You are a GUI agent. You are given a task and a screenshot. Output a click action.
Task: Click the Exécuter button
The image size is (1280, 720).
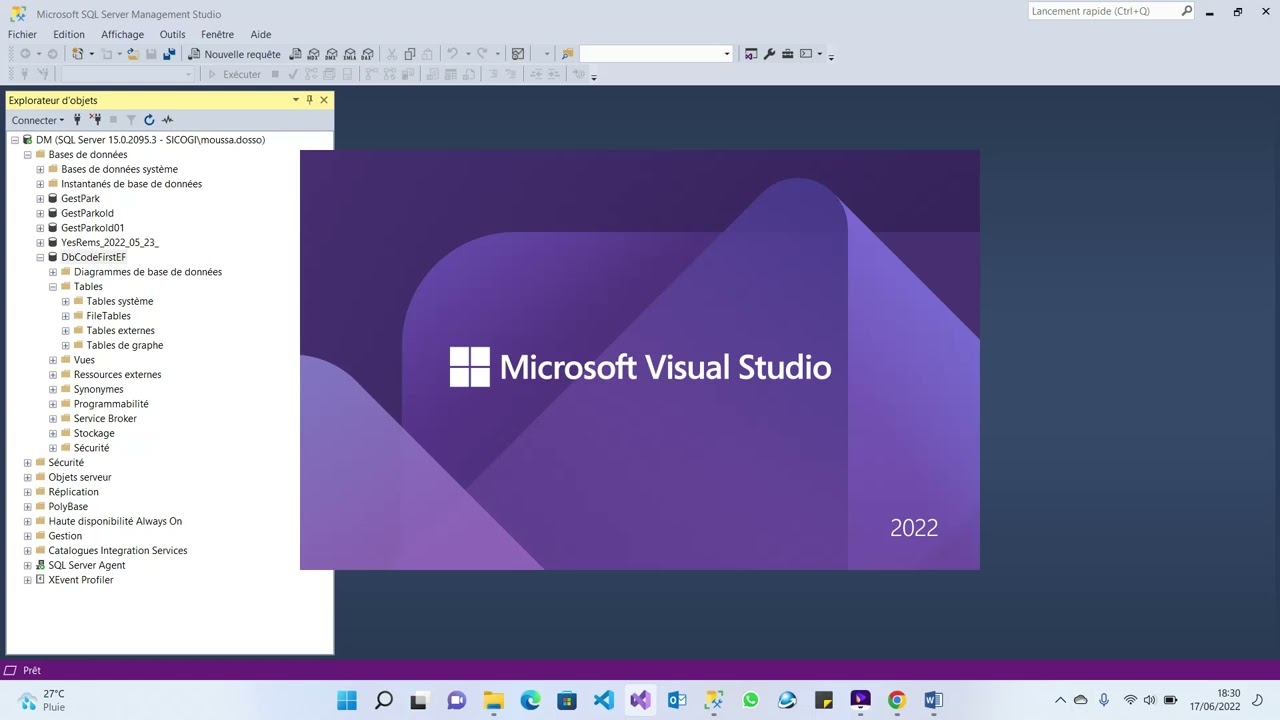tap(234, 74)
